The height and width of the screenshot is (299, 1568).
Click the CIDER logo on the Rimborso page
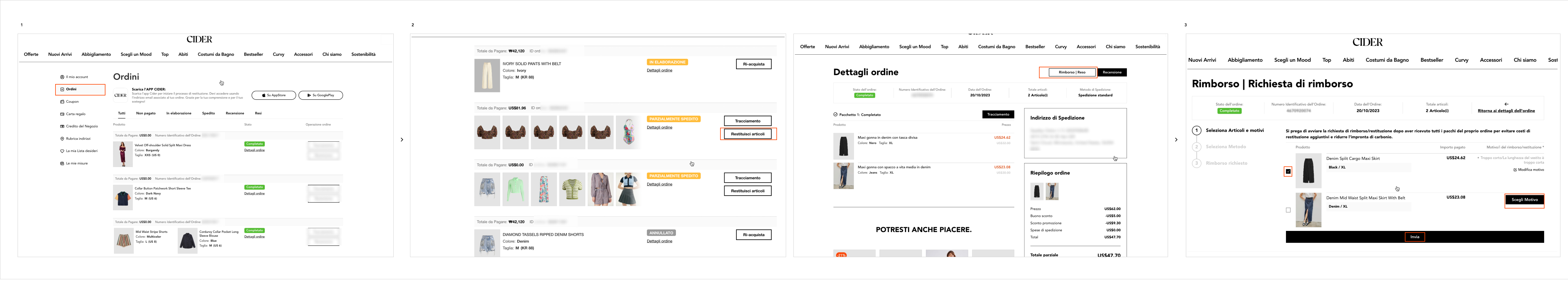1367,42
